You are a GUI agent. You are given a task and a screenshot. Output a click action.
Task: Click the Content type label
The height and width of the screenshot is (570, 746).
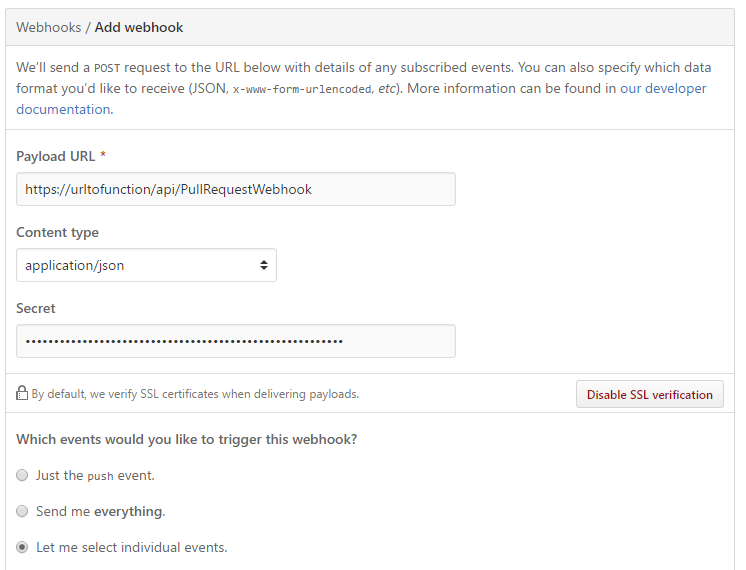coord(57,232)
